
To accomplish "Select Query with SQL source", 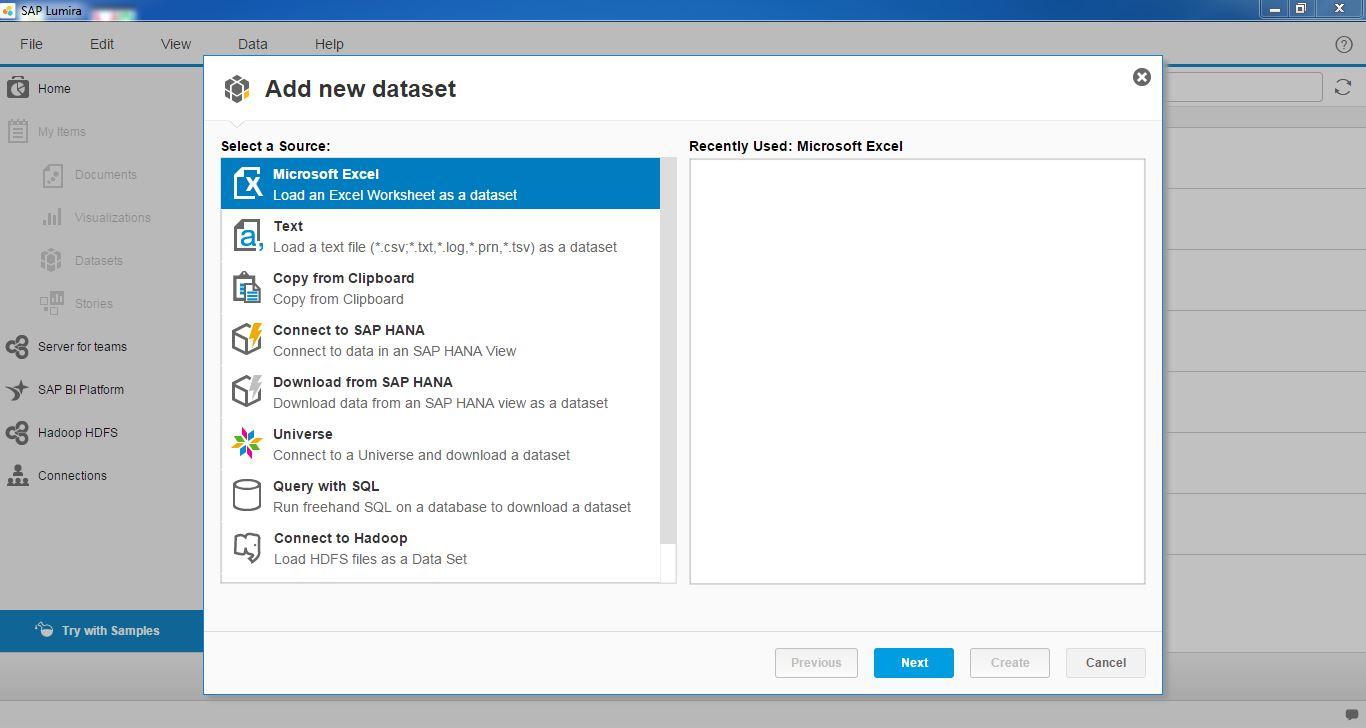I will (440, 496).
